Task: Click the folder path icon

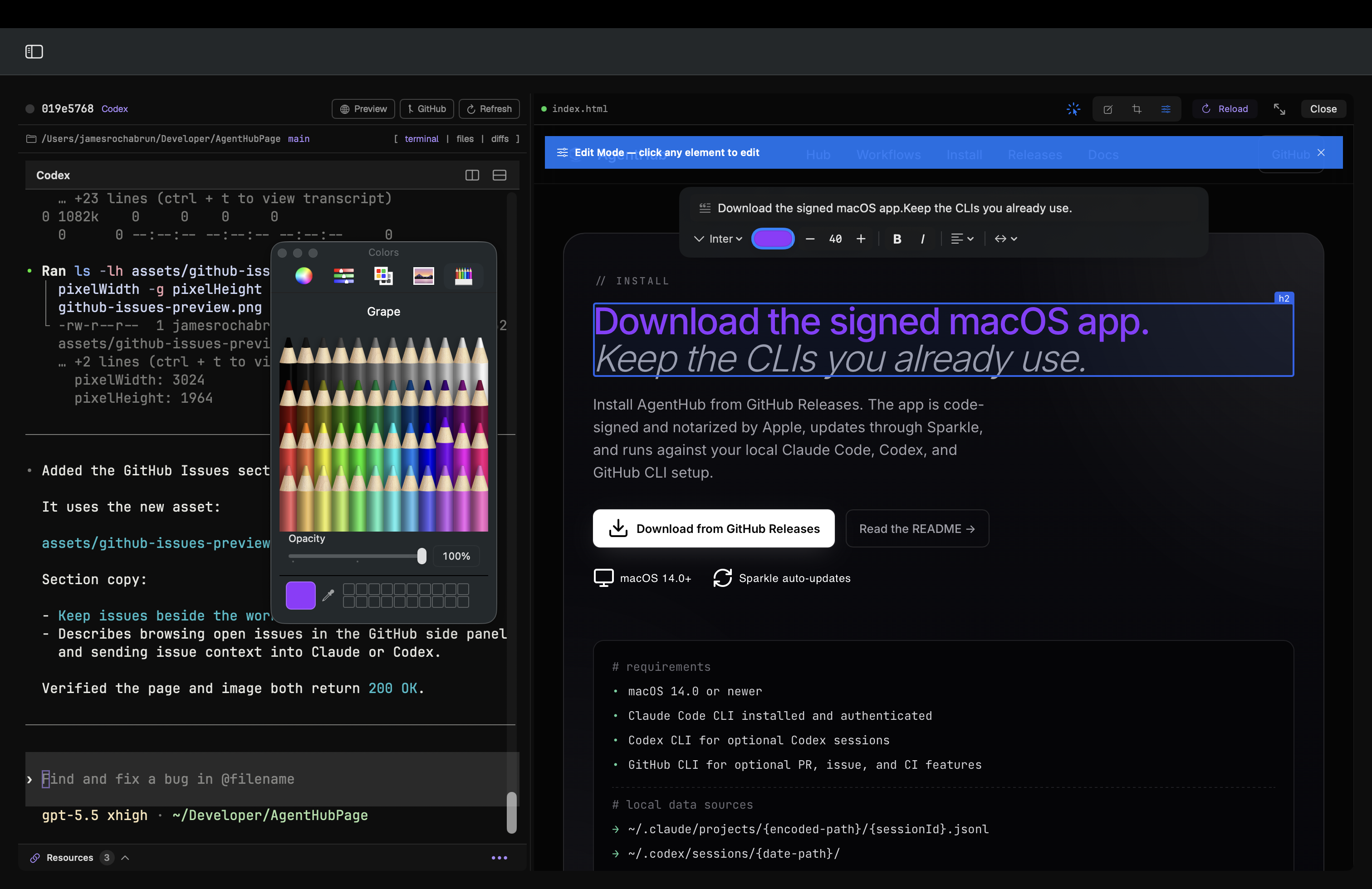Action: [x=31, y=139]
